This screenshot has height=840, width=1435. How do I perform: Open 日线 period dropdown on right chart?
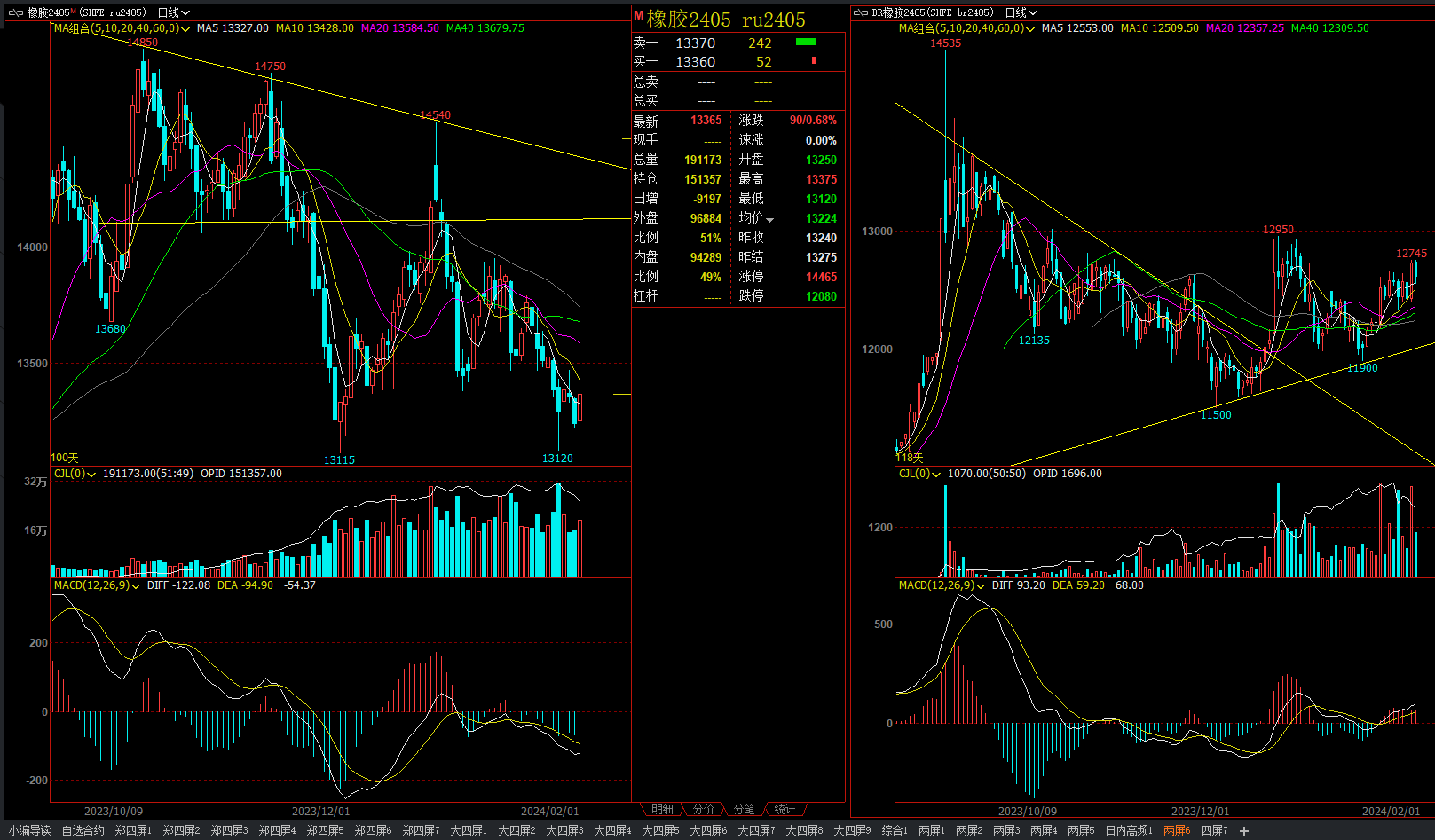click(1021, 12)
